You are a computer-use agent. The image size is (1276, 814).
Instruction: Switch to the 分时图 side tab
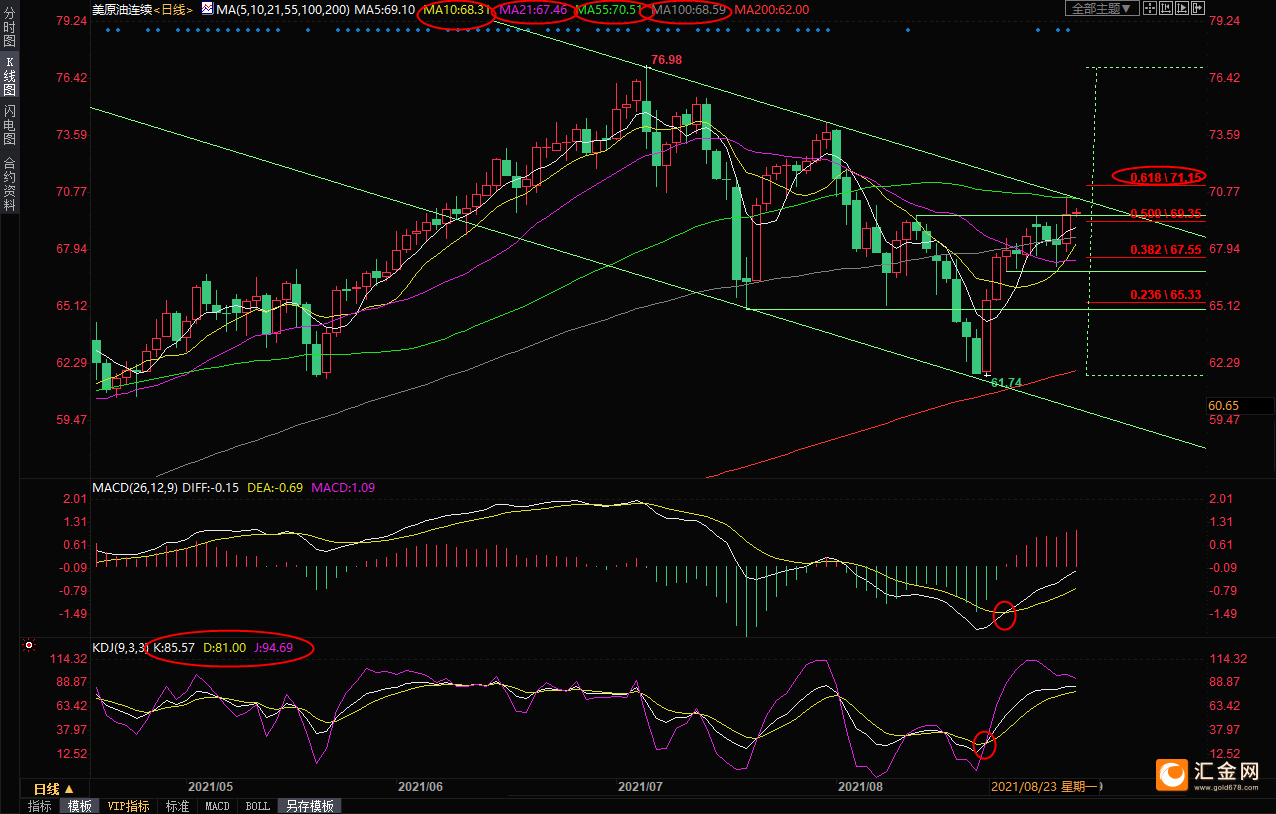(x=9, y=25)
